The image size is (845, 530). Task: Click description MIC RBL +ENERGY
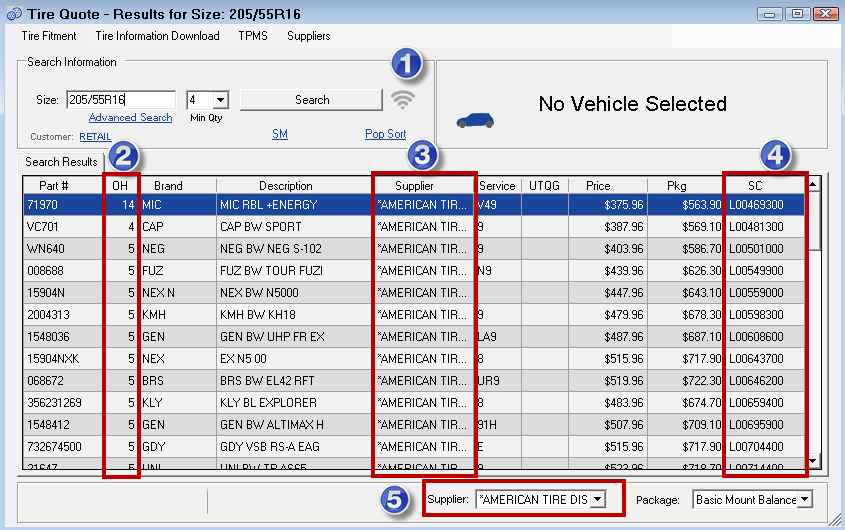[269, 205]
